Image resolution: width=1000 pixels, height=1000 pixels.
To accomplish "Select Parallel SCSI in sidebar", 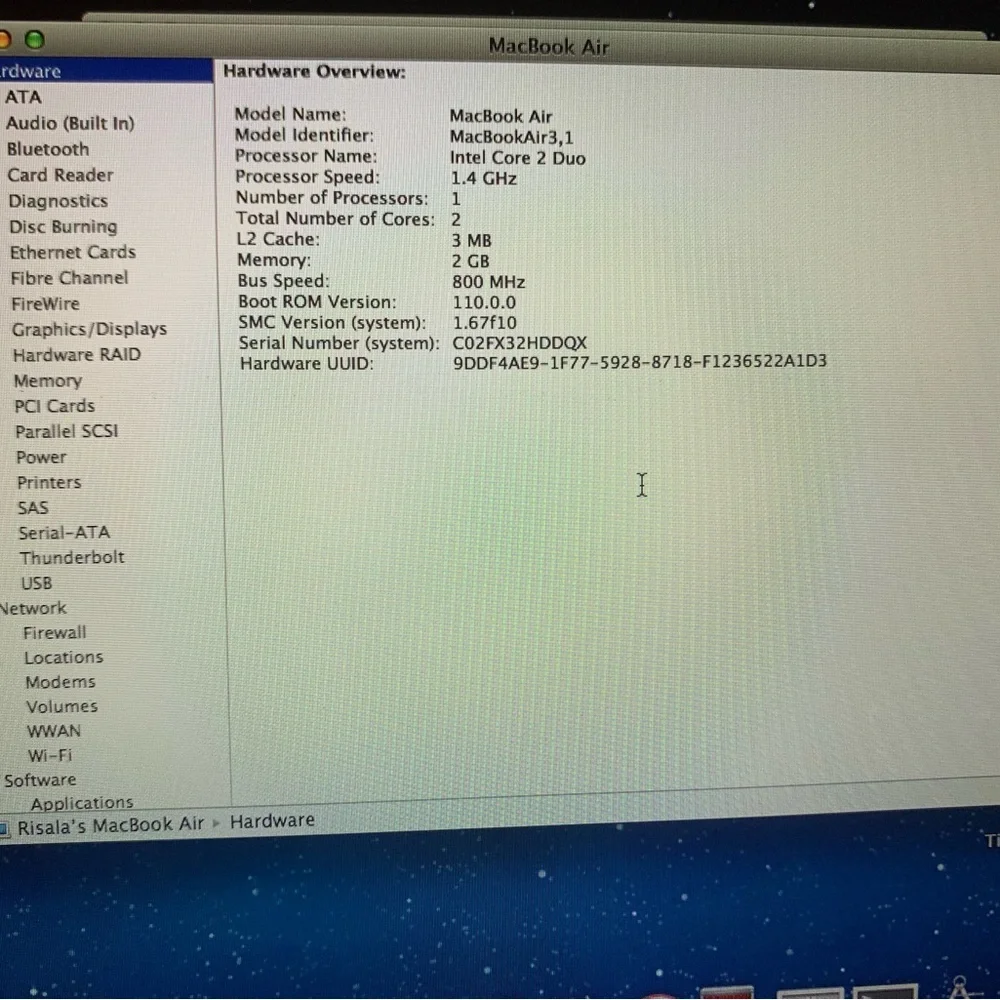I will (x=66, y=431).
